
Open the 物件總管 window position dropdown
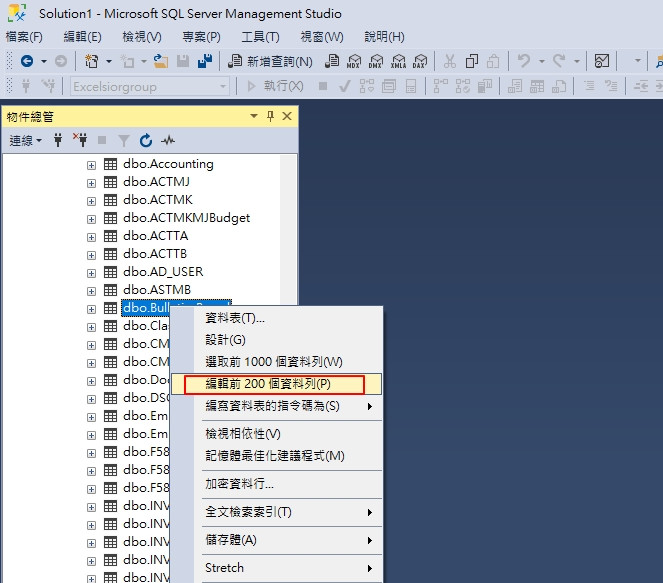pos(254,116)
